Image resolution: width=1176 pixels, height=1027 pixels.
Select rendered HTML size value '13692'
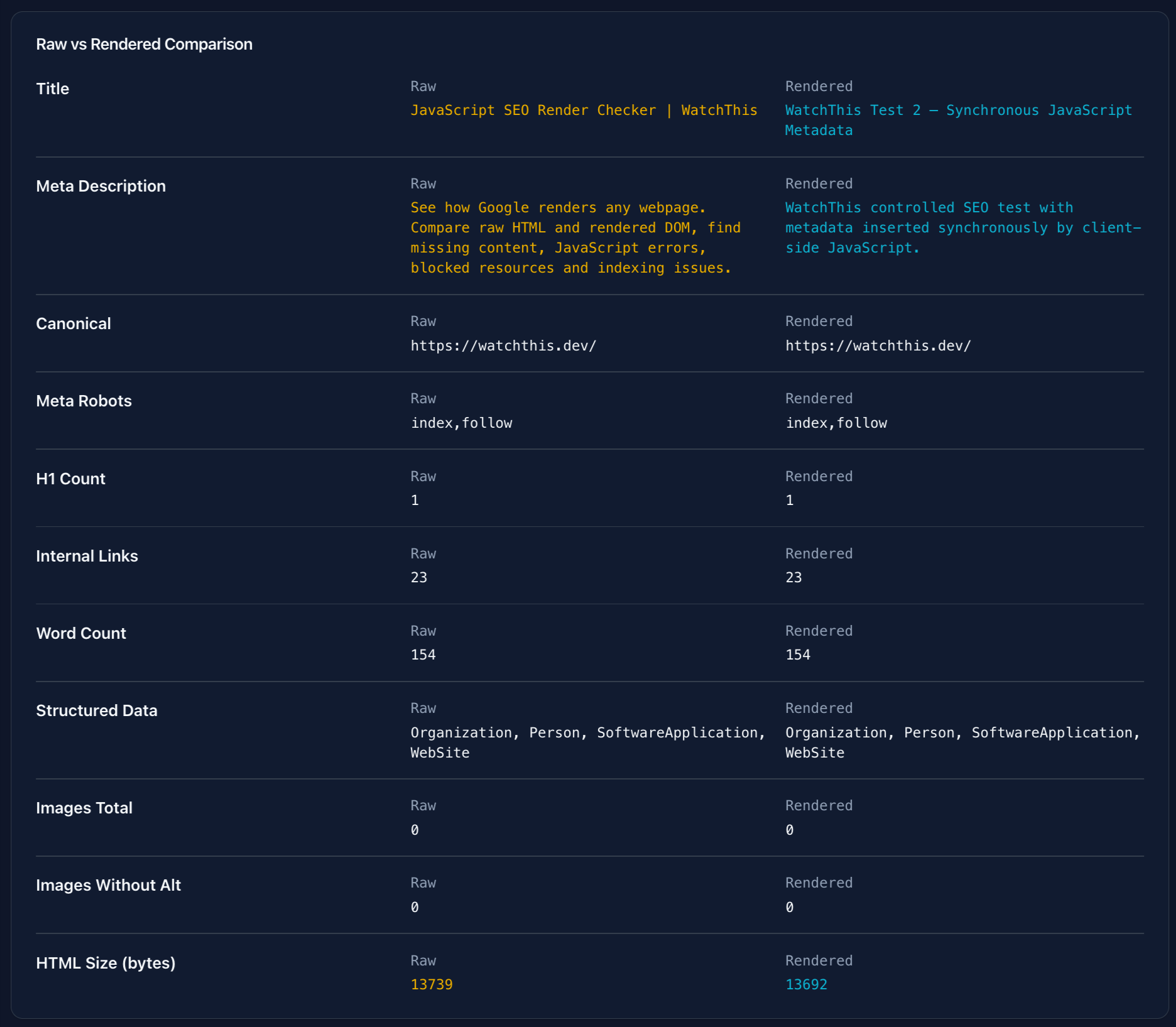[807, 985]
